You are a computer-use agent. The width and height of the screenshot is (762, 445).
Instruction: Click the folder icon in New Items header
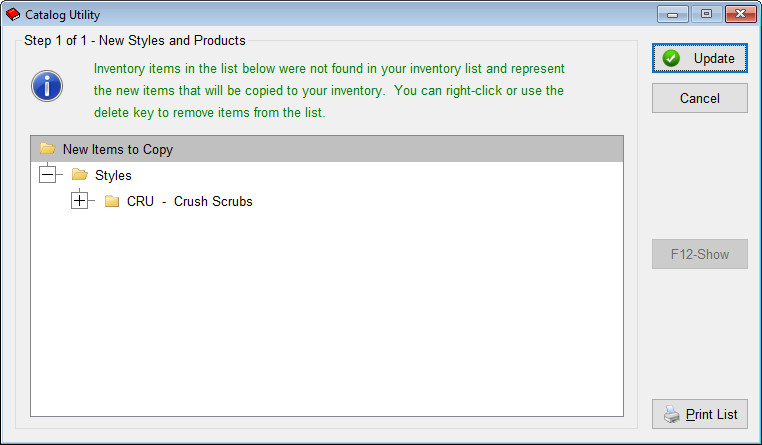click(x=47, y=148)
